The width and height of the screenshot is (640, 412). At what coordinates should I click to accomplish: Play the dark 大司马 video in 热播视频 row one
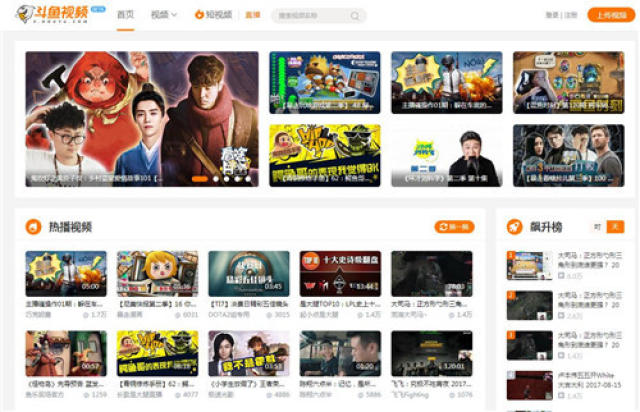click(431, 274)
